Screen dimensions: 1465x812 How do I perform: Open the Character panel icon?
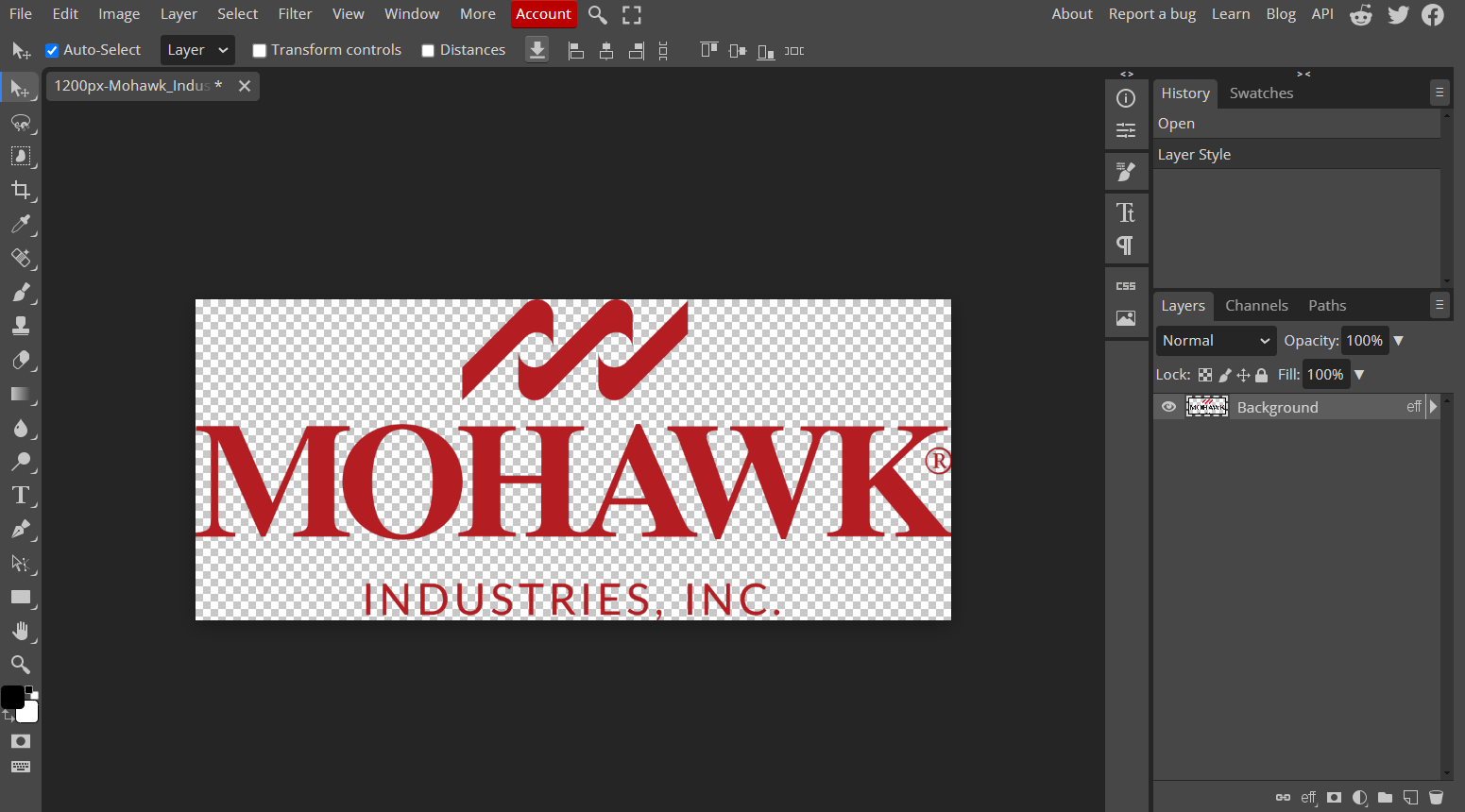1126,212
